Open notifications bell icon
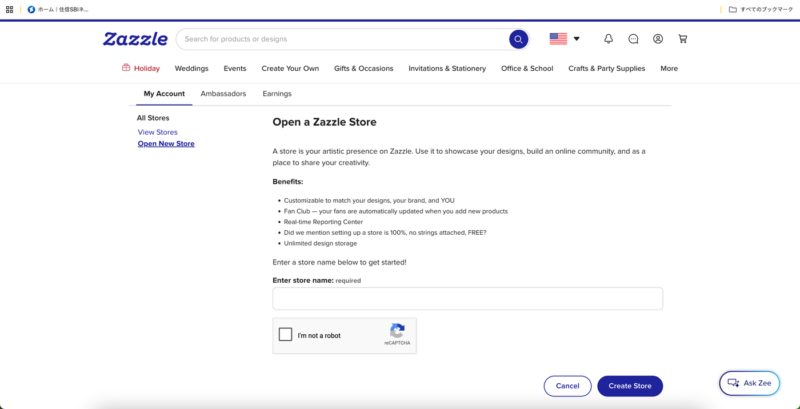 pos(608,39)
